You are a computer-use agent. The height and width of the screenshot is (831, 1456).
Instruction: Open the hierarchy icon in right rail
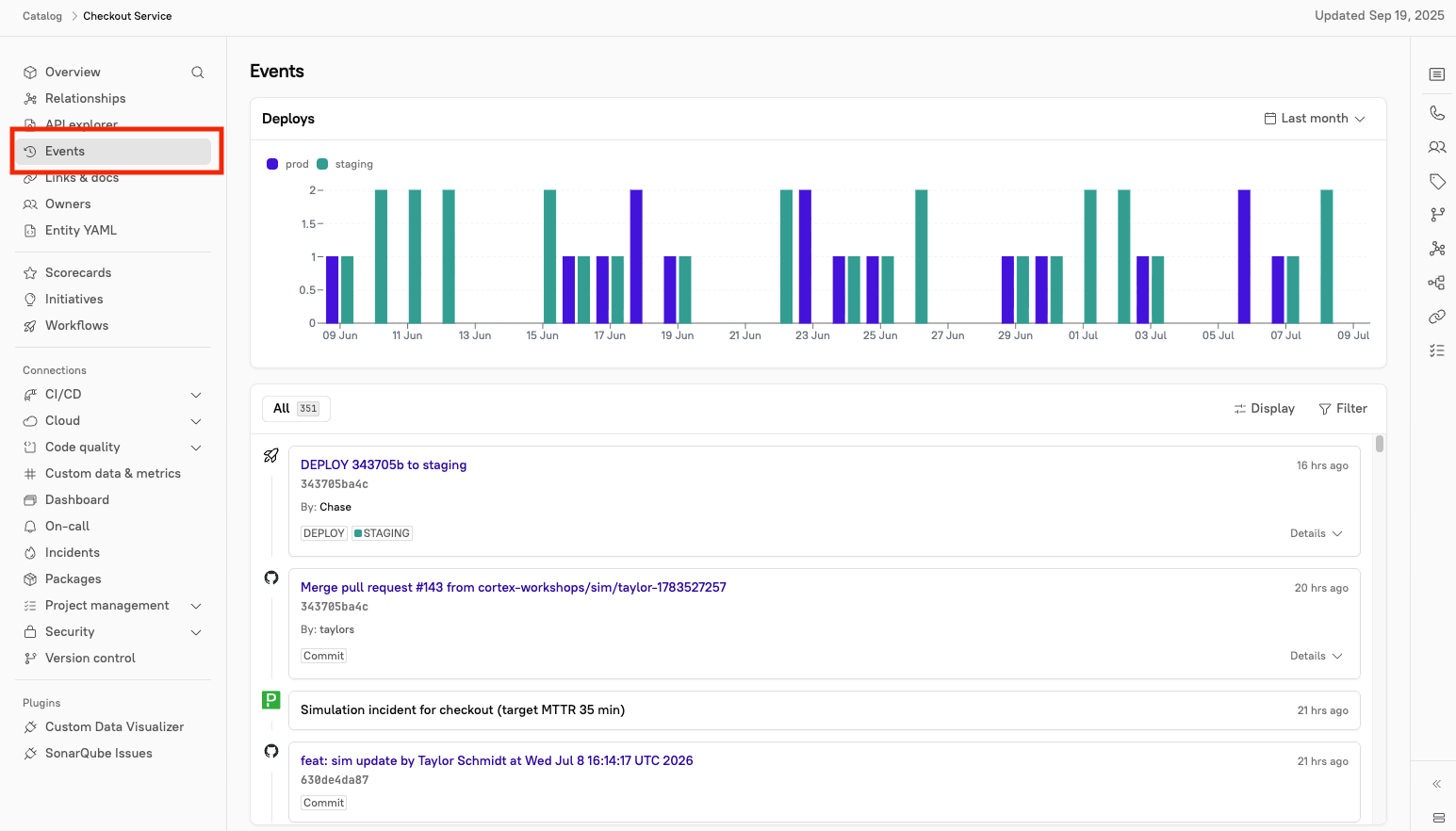tap(1437, 283)
